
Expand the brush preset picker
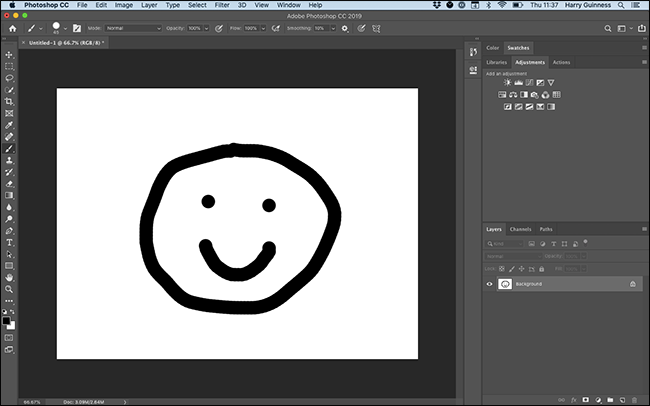coord(66,28)
